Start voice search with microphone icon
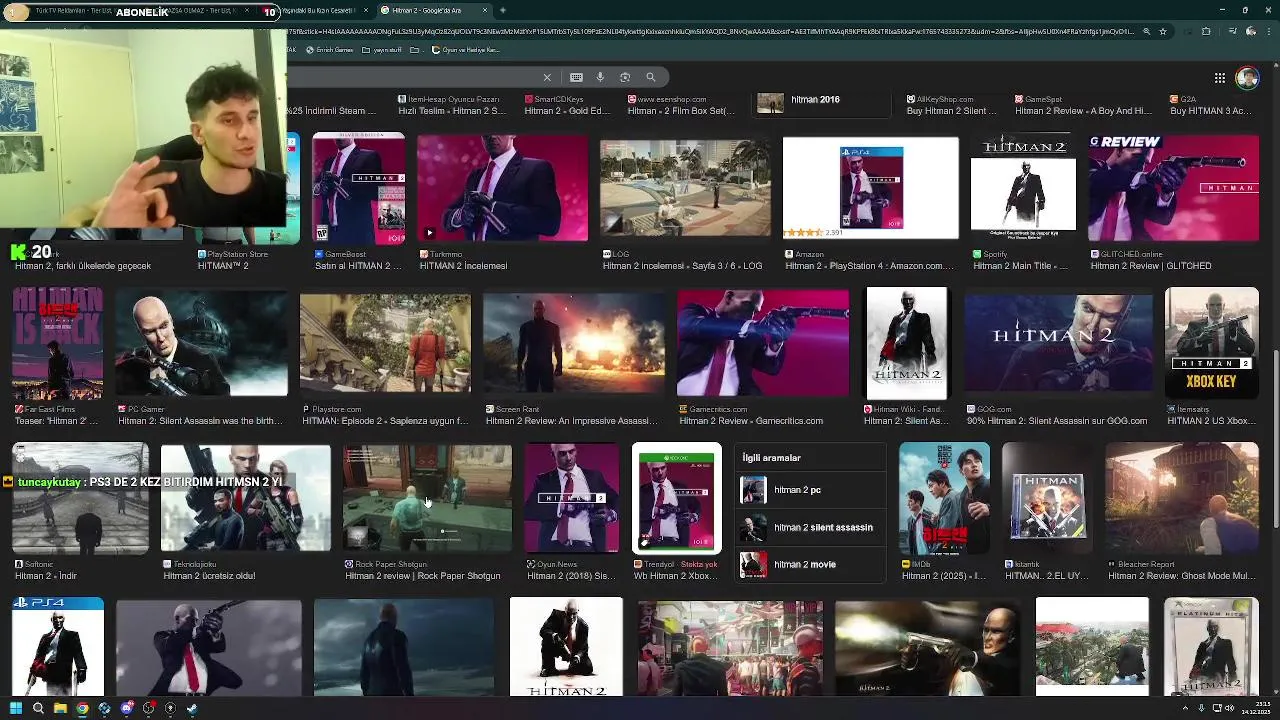 (x=600, y=77)
